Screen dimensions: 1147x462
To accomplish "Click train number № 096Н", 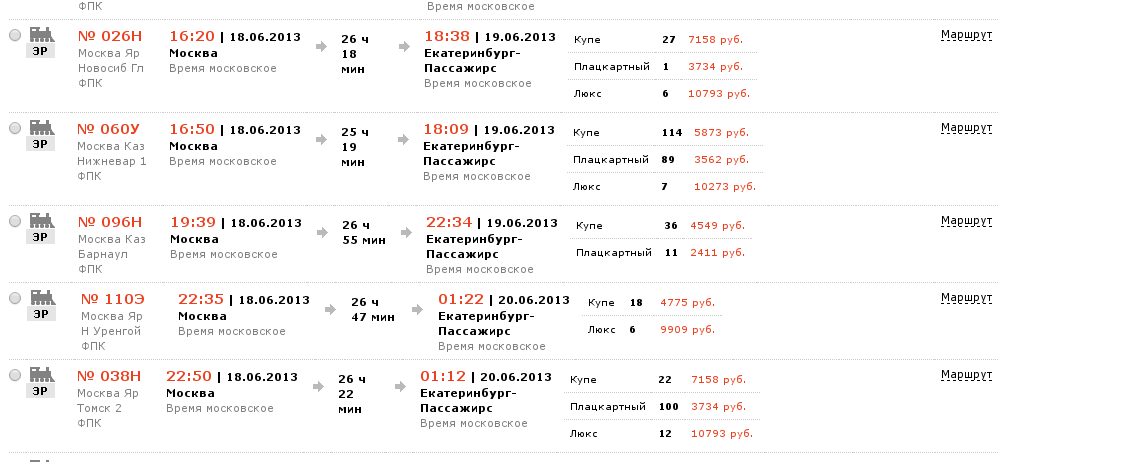I will pyautogui.click(x=111, y=222).
